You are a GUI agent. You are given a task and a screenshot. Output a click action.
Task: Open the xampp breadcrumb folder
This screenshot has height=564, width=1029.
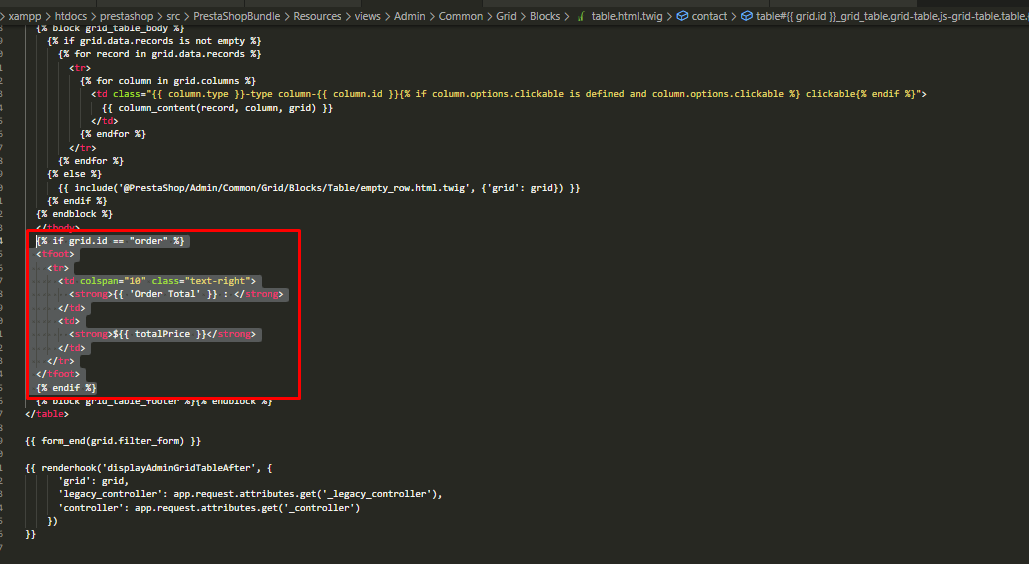point(25,16)
